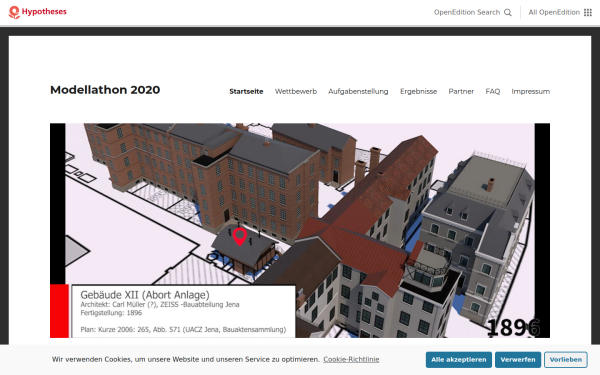The width and height of the screenshot is (600, 375).
Task: Click the All OpenEdition label
Action: [554, 12]
